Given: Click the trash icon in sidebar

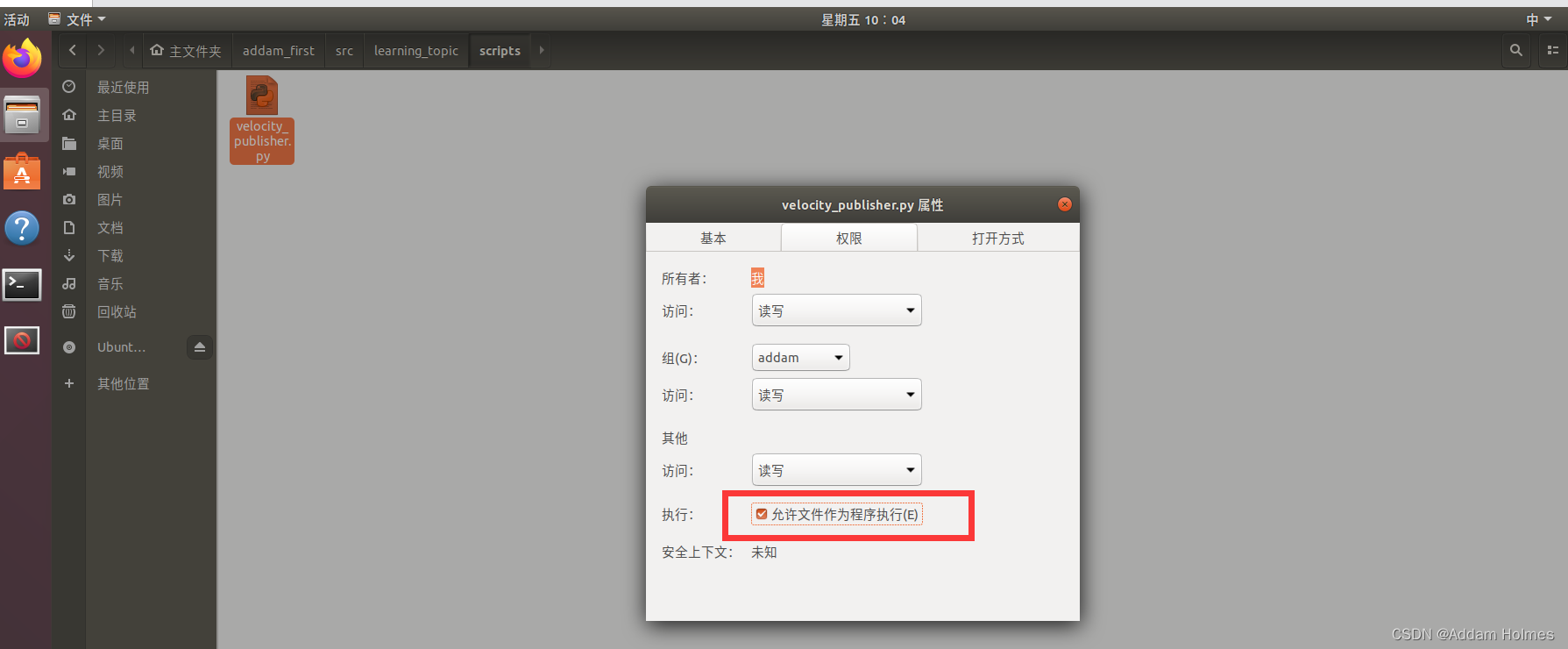Looking at the screenshot, I should 69,311.
